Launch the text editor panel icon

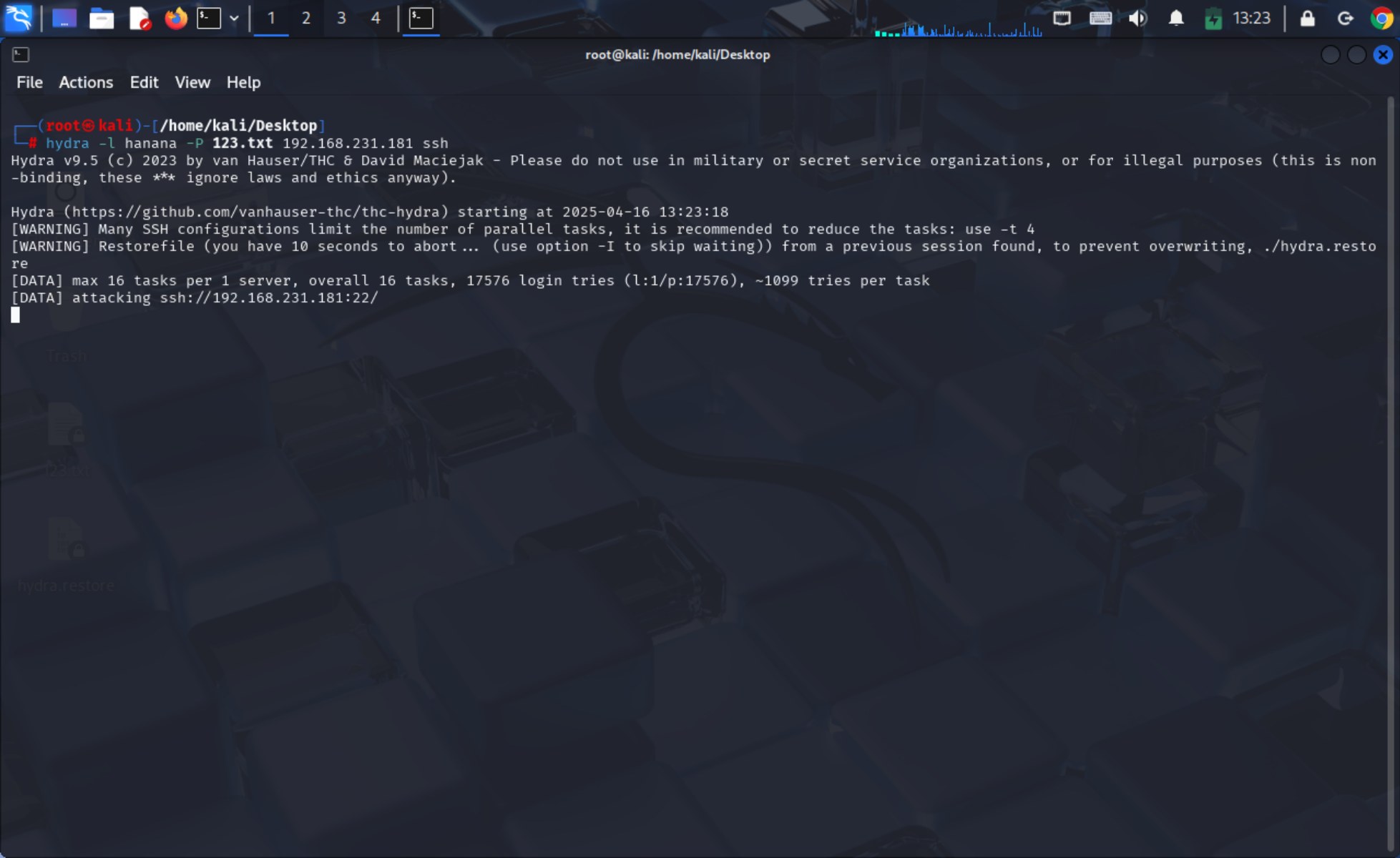pyautogui.click(x=139, y=18)
